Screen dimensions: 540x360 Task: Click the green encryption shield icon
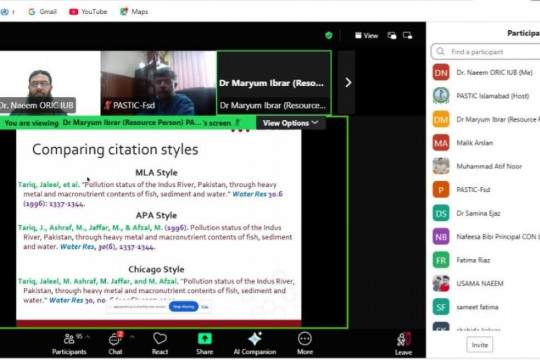pos(329,35)
